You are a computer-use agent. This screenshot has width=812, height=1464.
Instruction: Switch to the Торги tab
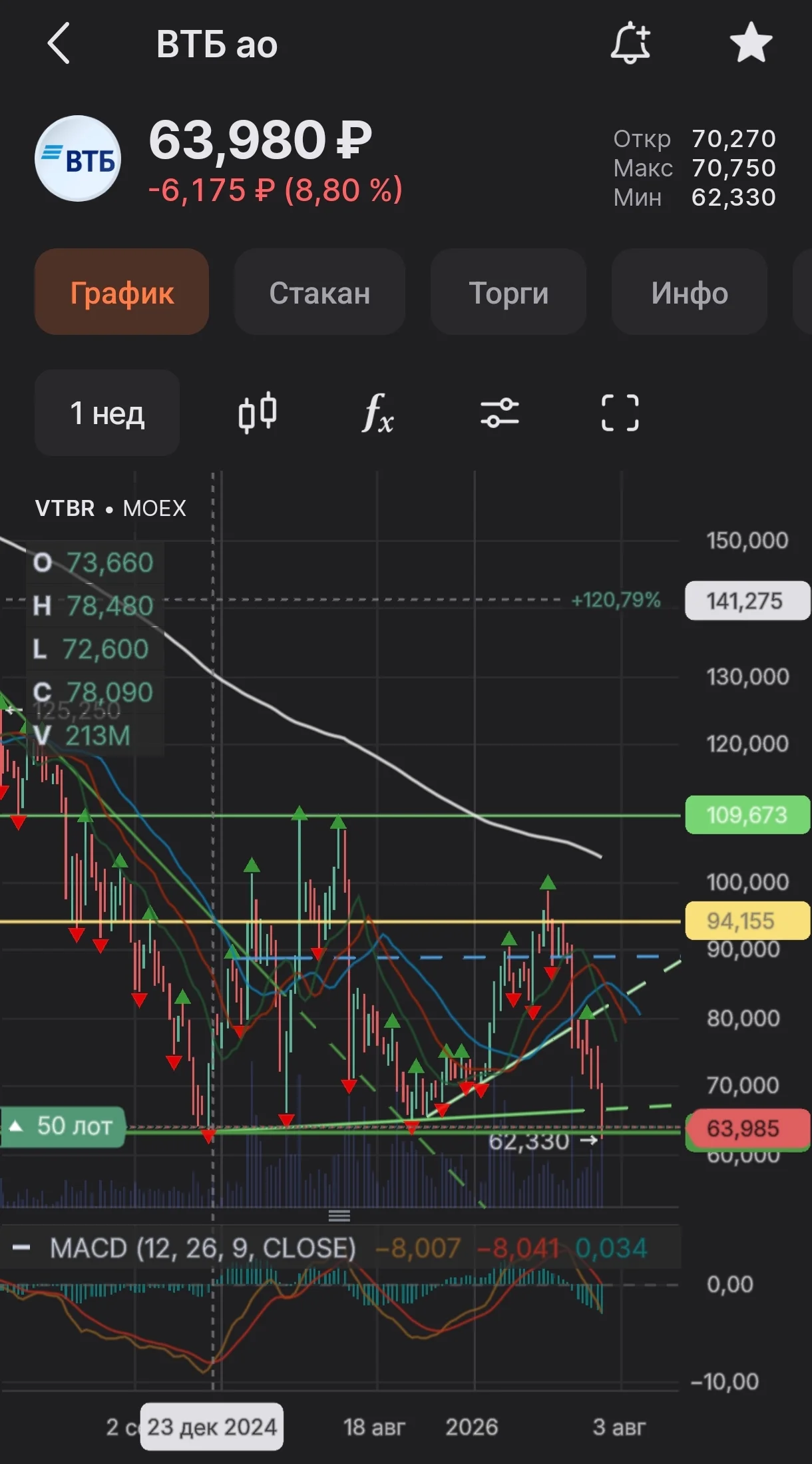point(508,292)
